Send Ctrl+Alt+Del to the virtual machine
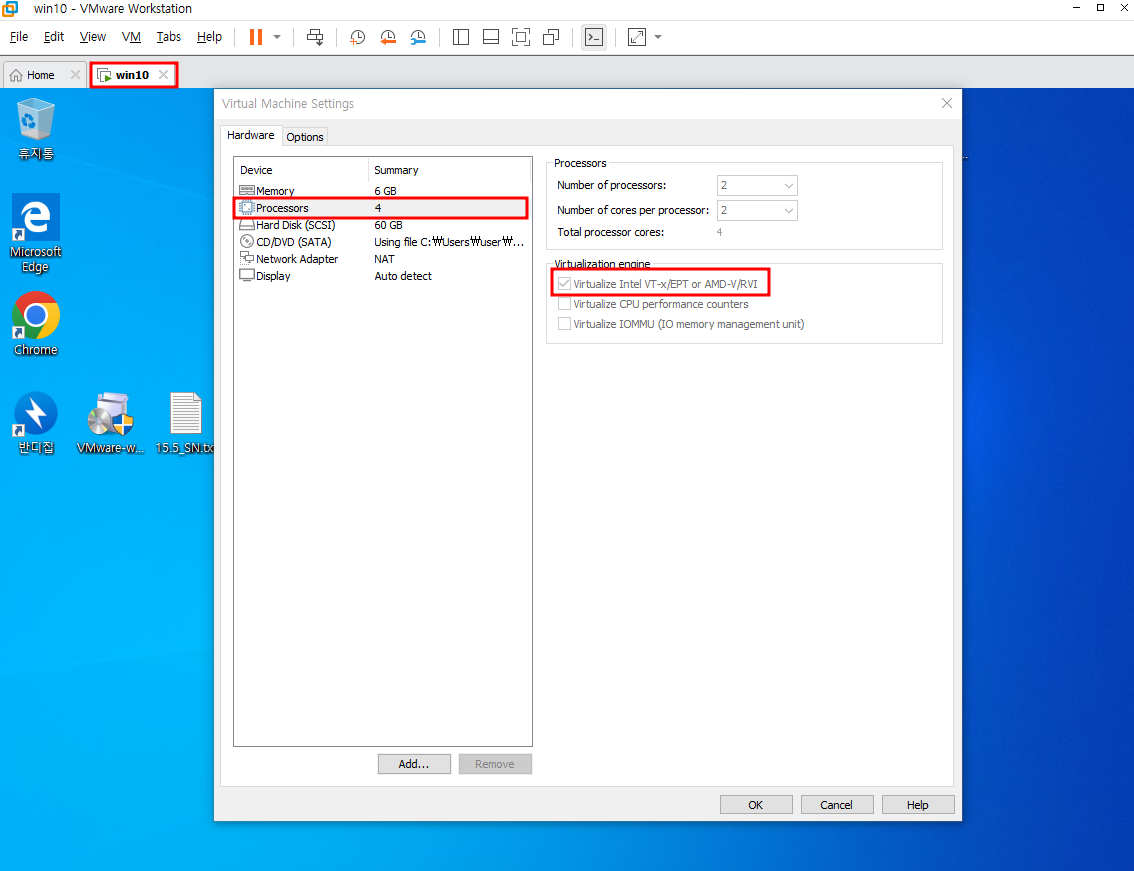1134x871 pixels. pyautogui.click(x=315, y=37)
